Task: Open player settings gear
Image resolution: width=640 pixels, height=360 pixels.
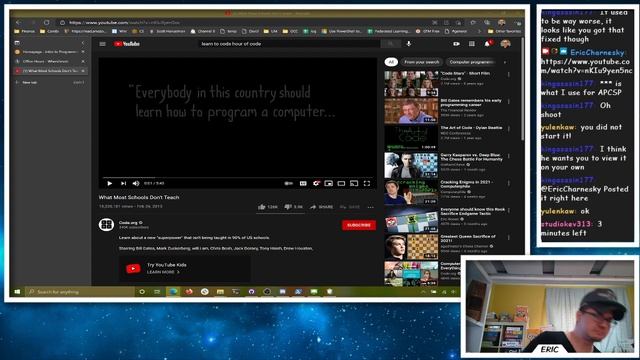Action: (x=316, y=183)
